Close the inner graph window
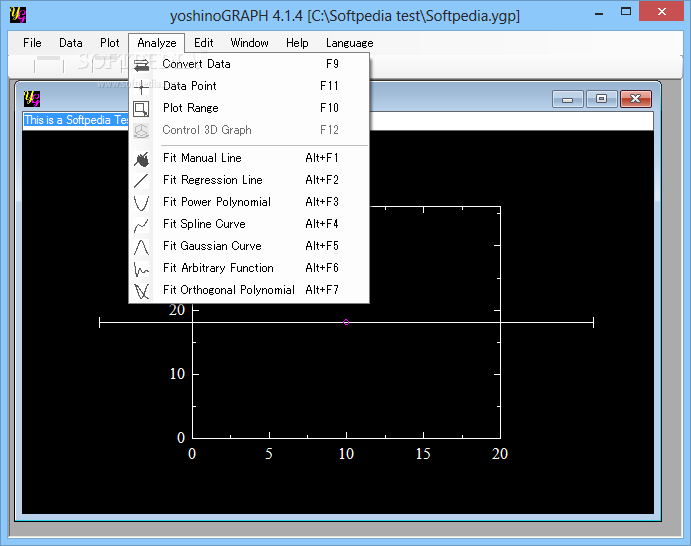691x546 pixels. (635, 99)
